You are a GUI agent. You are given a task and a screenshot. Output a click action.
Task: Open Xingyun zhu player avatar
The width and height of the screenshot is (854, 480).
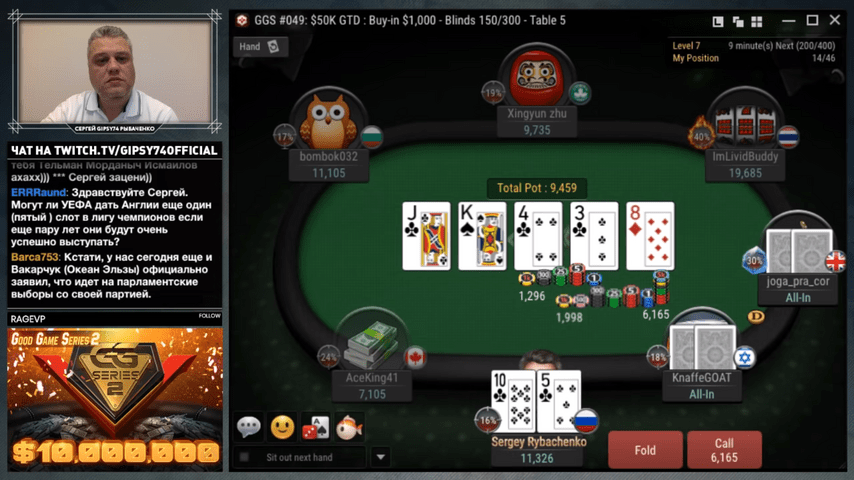[537, 78]
